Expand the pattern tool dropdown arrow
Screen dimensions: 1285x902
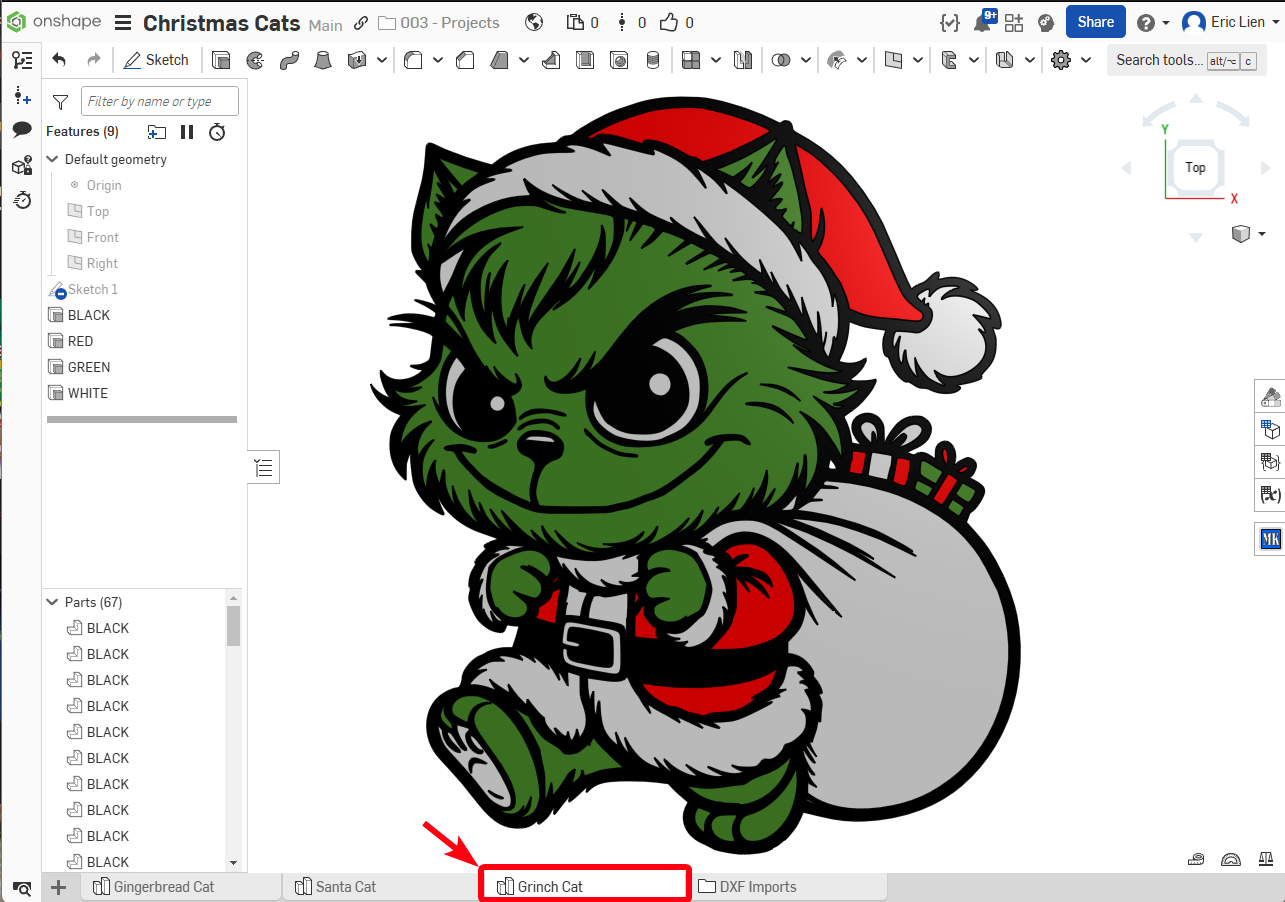click(x=716, y=60)
